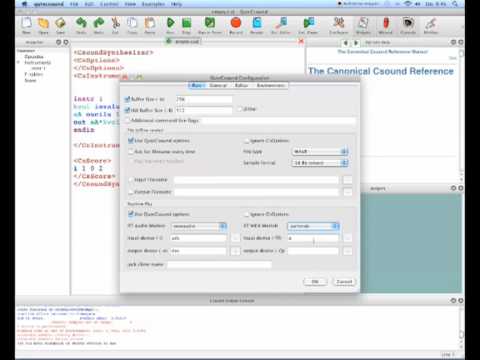The image size is (480, 360).
Task: Open the Sample format dropdown
Action: (320, 163)
